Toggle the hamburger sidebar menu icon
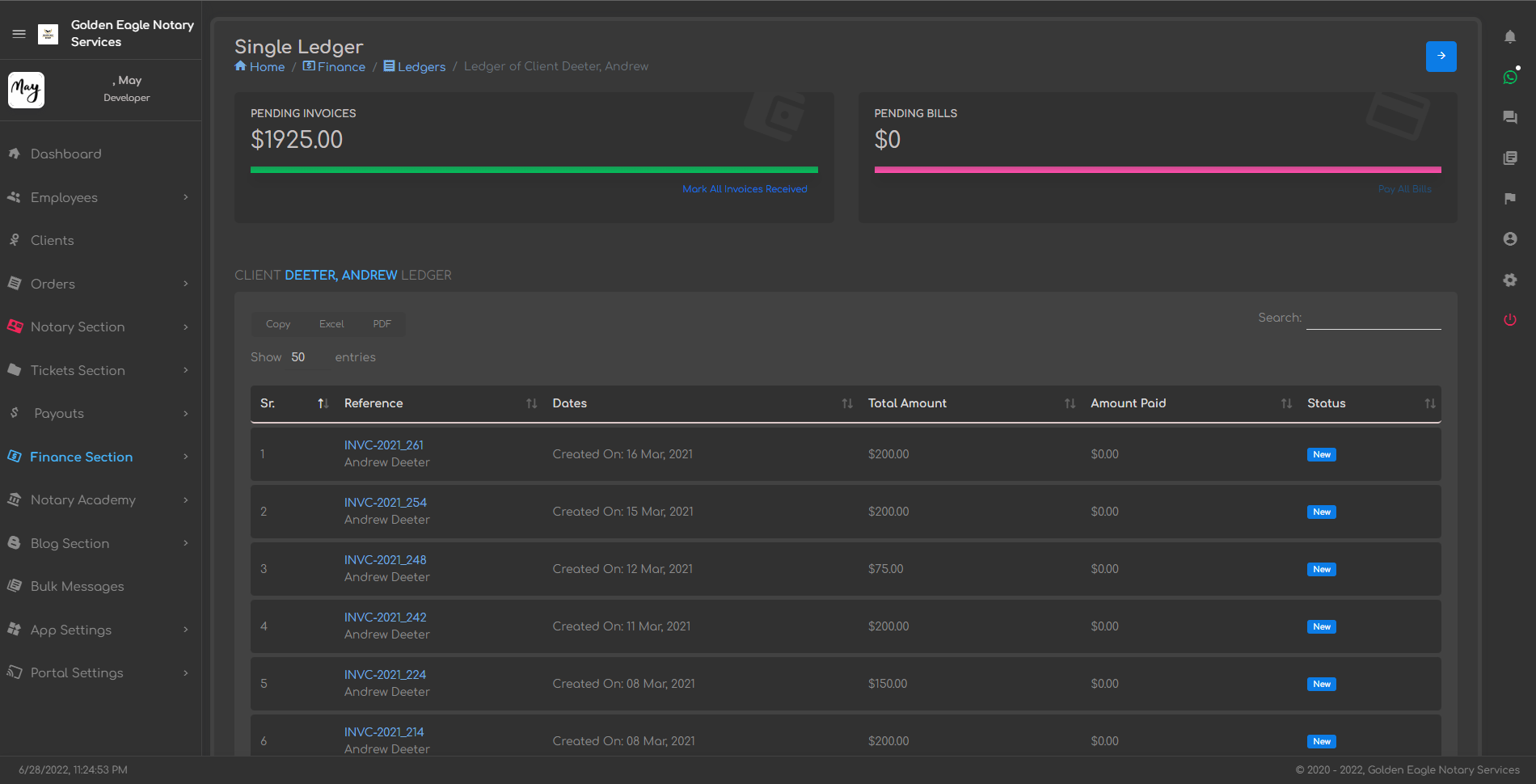1536x784 pixels. point(19,34)
